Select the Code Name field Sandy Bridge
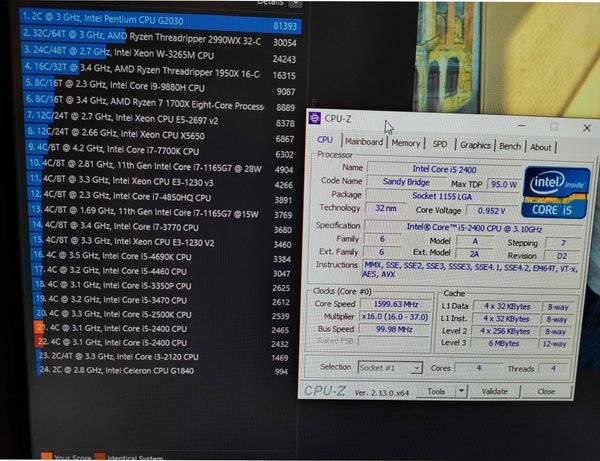This screenshot has height=461, width=600. (406, 182)
